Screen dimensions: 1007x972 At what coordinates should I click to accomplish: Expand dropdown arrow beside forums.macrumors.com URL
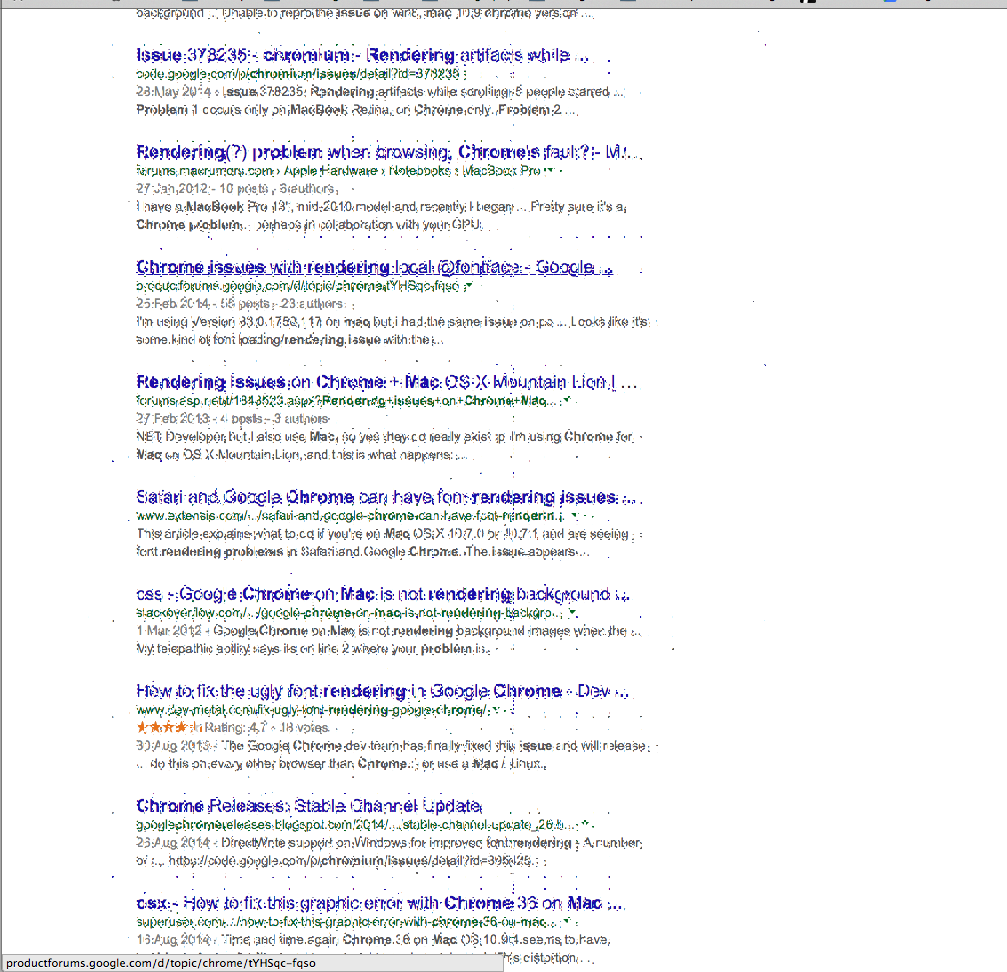tap(550, 171)
